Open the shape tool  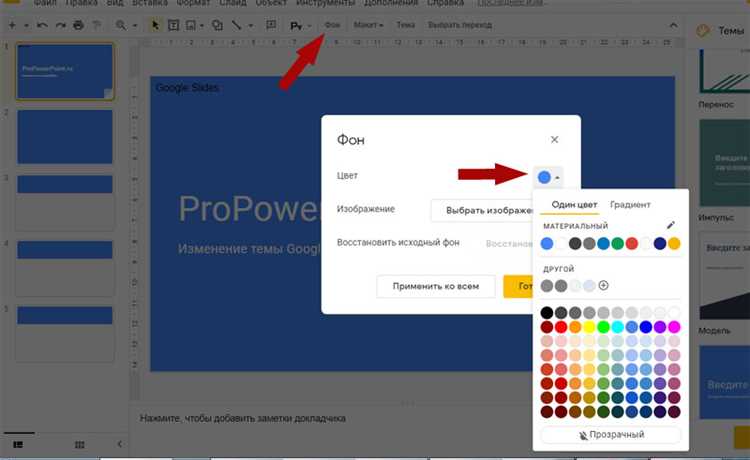tap(217, 25)
